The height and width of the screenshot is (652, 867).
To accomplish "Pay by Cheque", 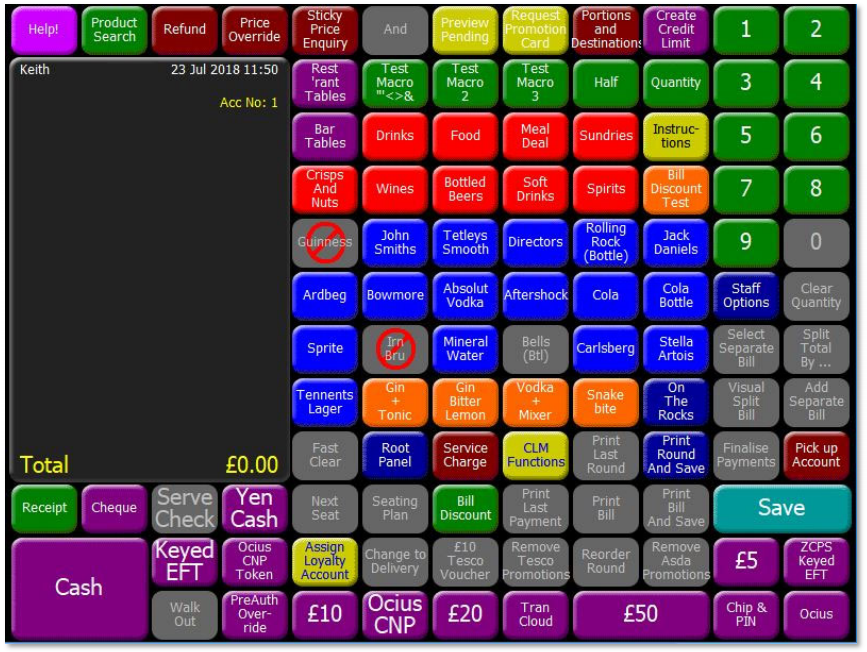I will click(114, 508).
